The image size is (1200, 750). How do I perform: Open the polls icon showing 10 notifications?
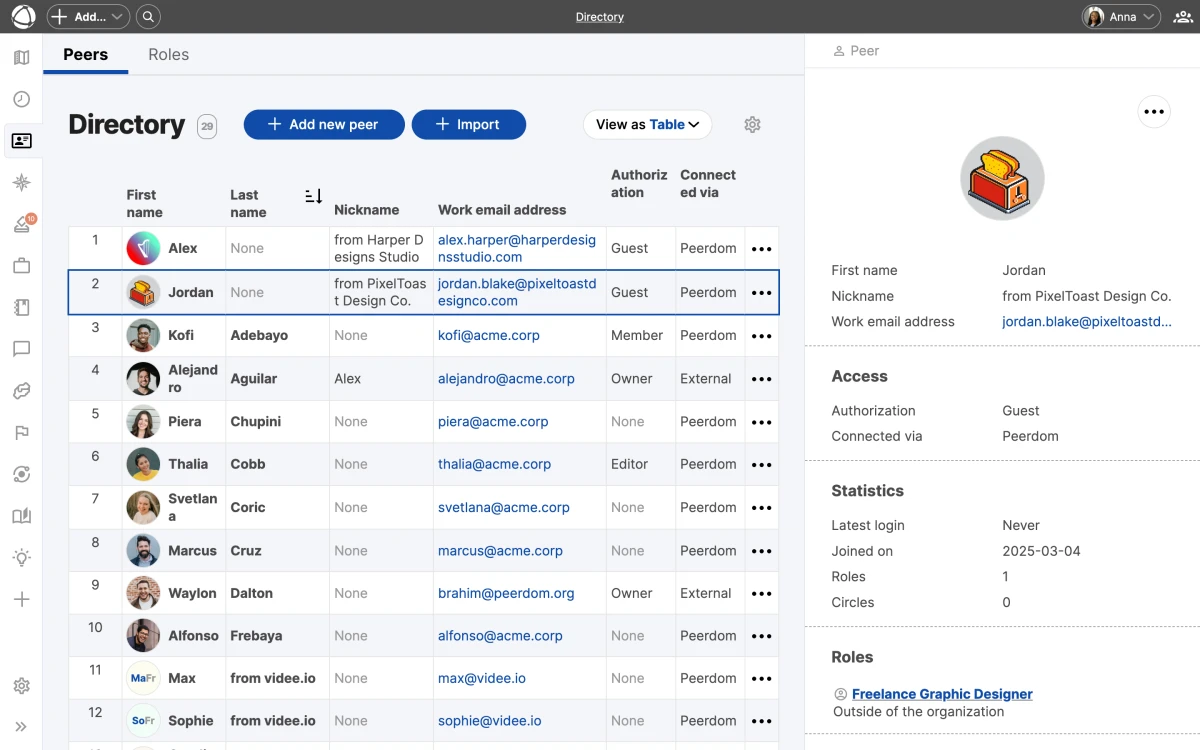point(21,224)
